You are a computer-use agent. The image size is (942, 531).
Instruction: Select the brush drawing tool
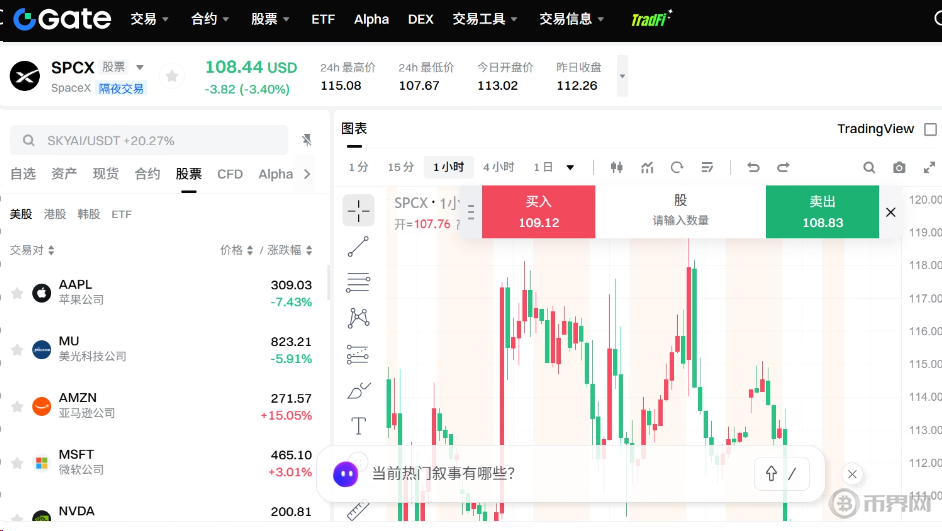pyautogui.click(x=359, y=391)
